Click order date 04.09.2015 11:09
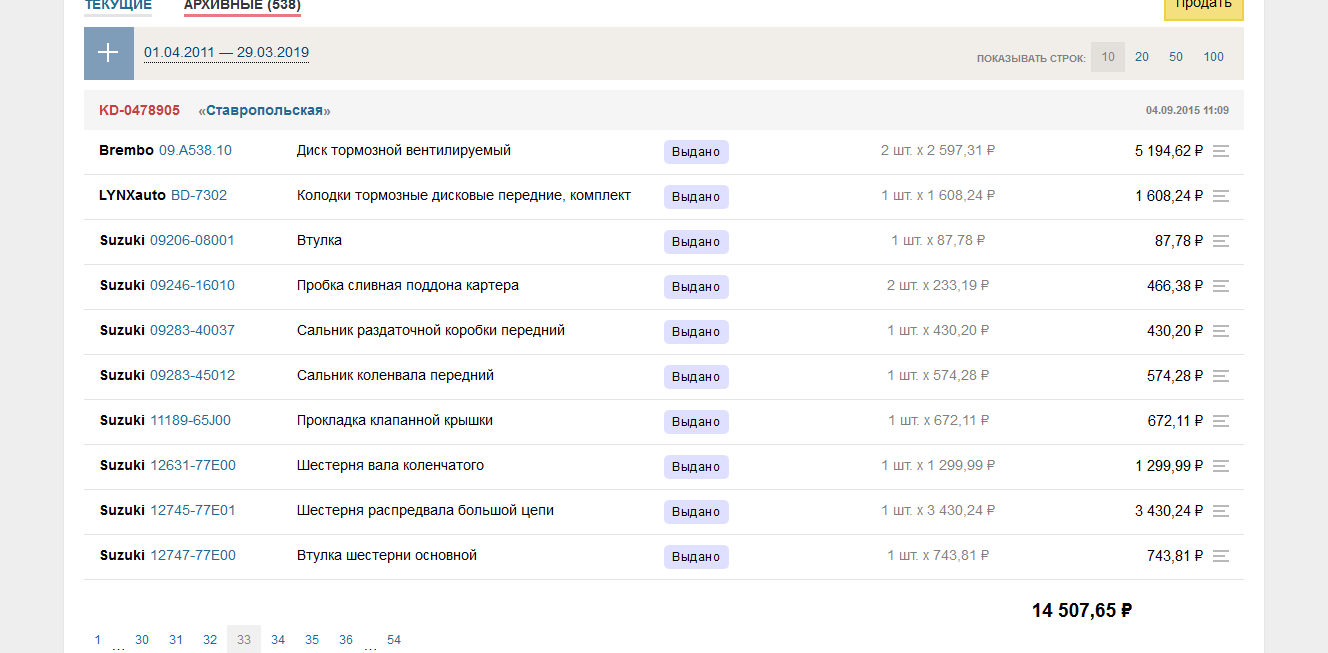Screen dimensions: 1328x653 coord(1187,110)
